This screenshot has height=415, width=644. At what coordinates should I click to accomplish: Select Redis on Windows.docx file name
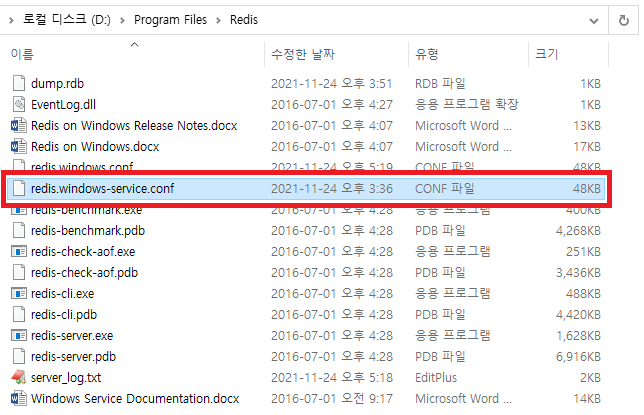pos(95,146)
